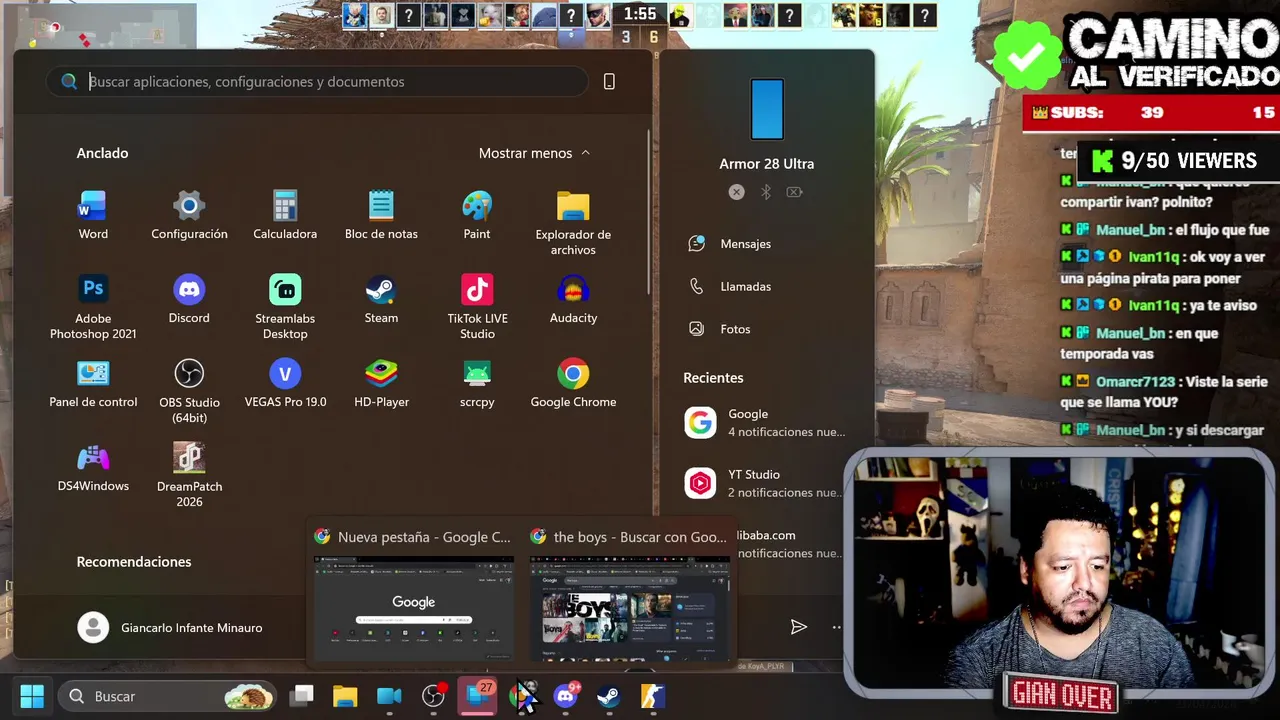
Task: Click the send arrow icon in phone panel
Action: click(x=798, y=627)
